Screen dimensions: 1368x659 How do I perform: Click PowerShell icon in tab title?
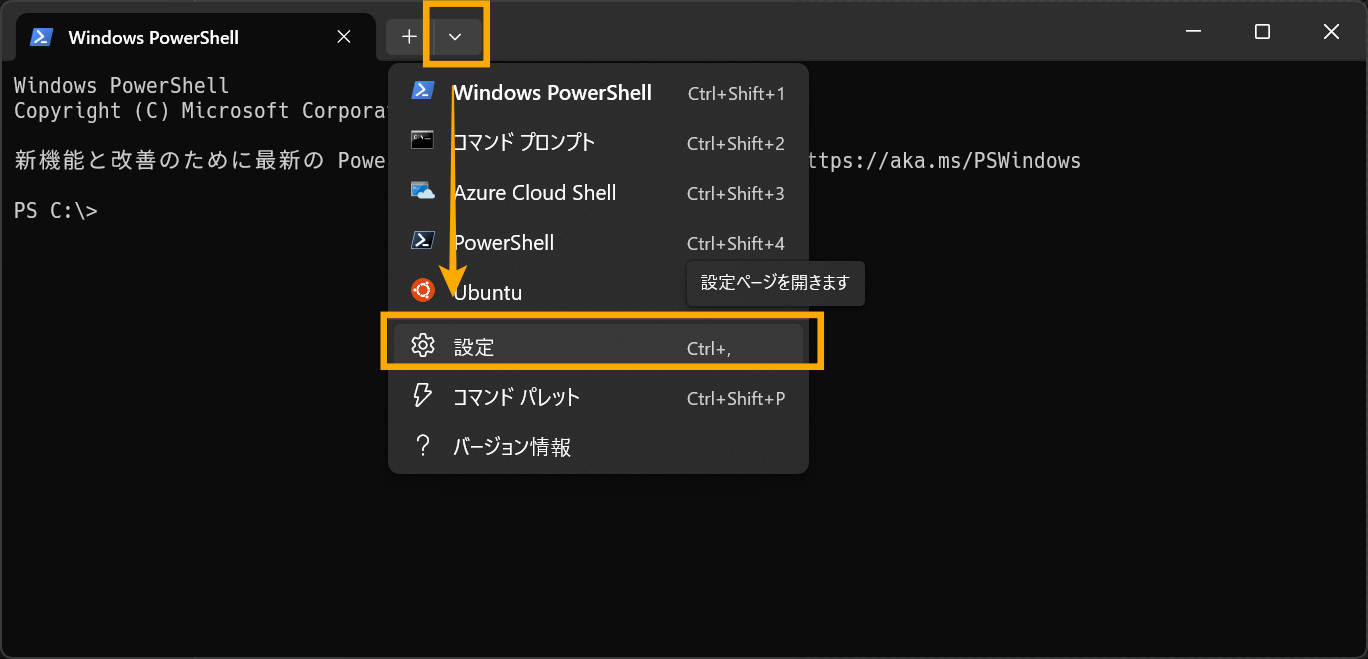coord(41,37)
